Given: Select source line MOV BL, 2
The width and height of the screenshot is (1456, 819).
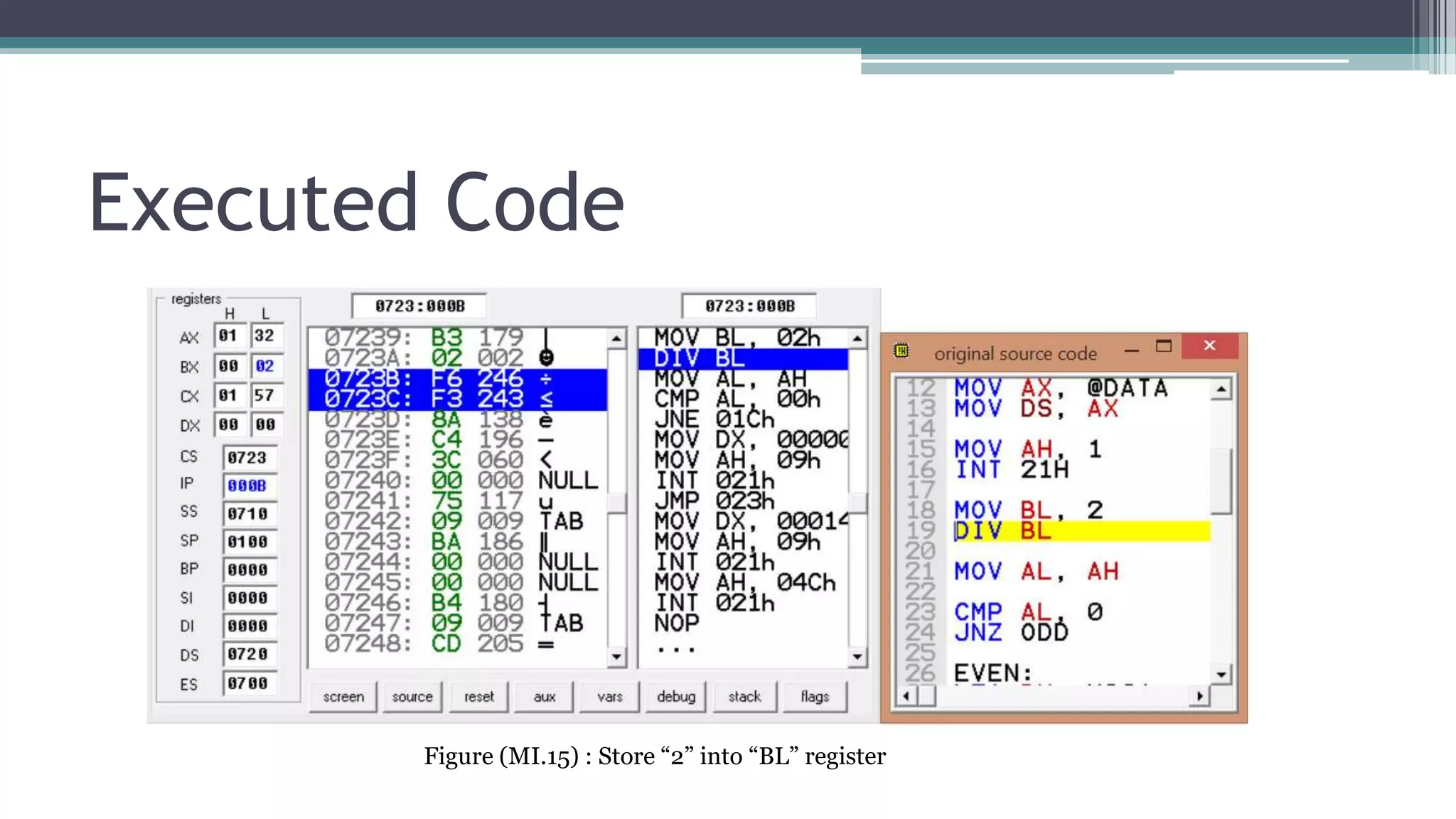Looking at the screenshot, I should pyautogui.click(x=1027, y=510).
